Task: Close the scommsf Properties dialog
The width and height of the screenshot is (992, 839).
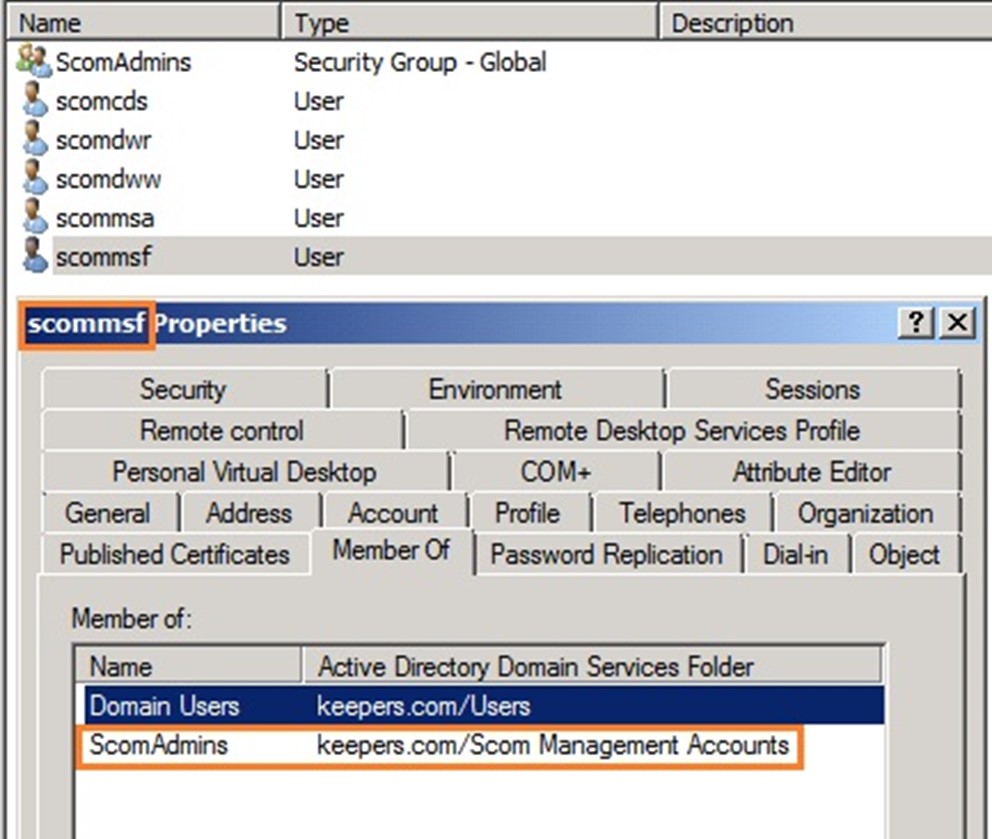Action: 956,323
